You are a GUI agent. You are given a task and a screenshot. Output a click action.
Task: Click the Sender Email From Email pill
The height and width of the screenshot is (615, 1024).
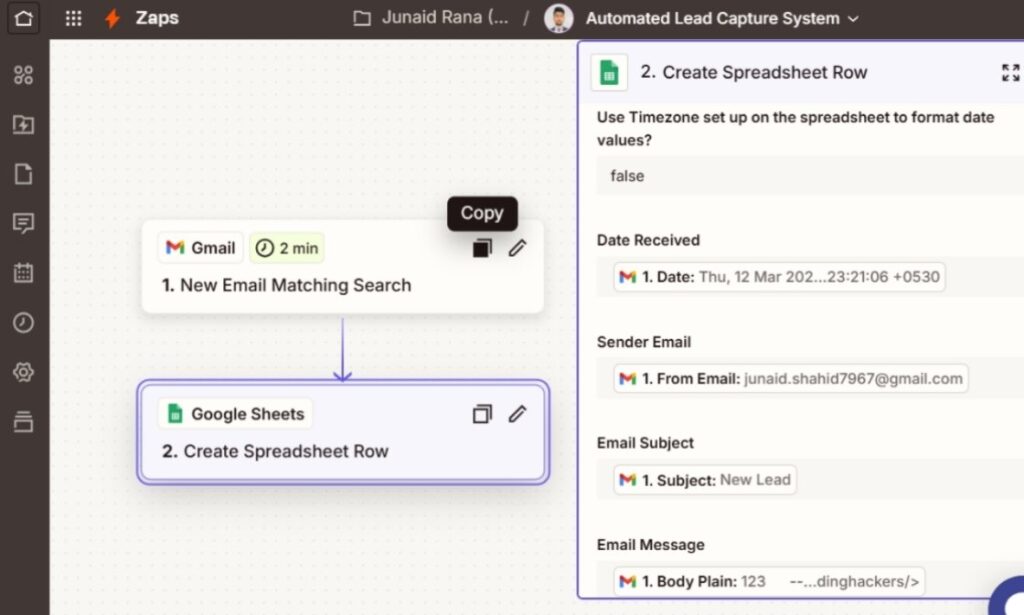(x=791, y=379)
